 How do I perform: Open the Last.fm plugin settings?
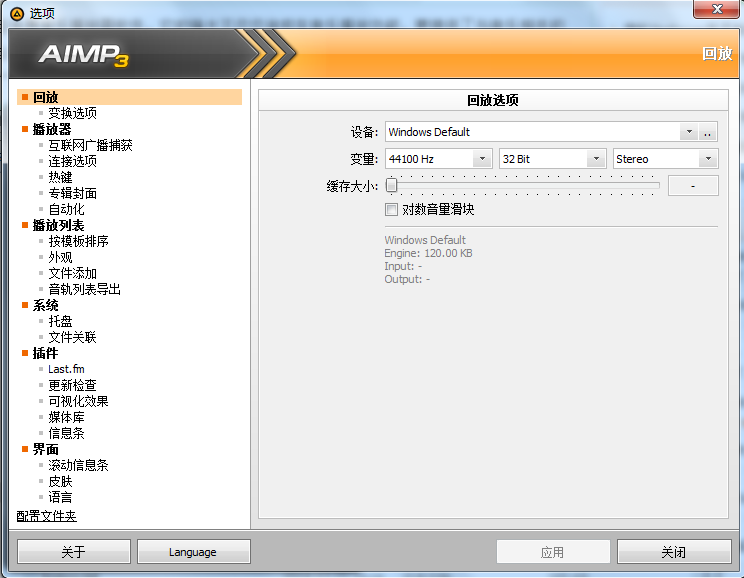(66, 369)
